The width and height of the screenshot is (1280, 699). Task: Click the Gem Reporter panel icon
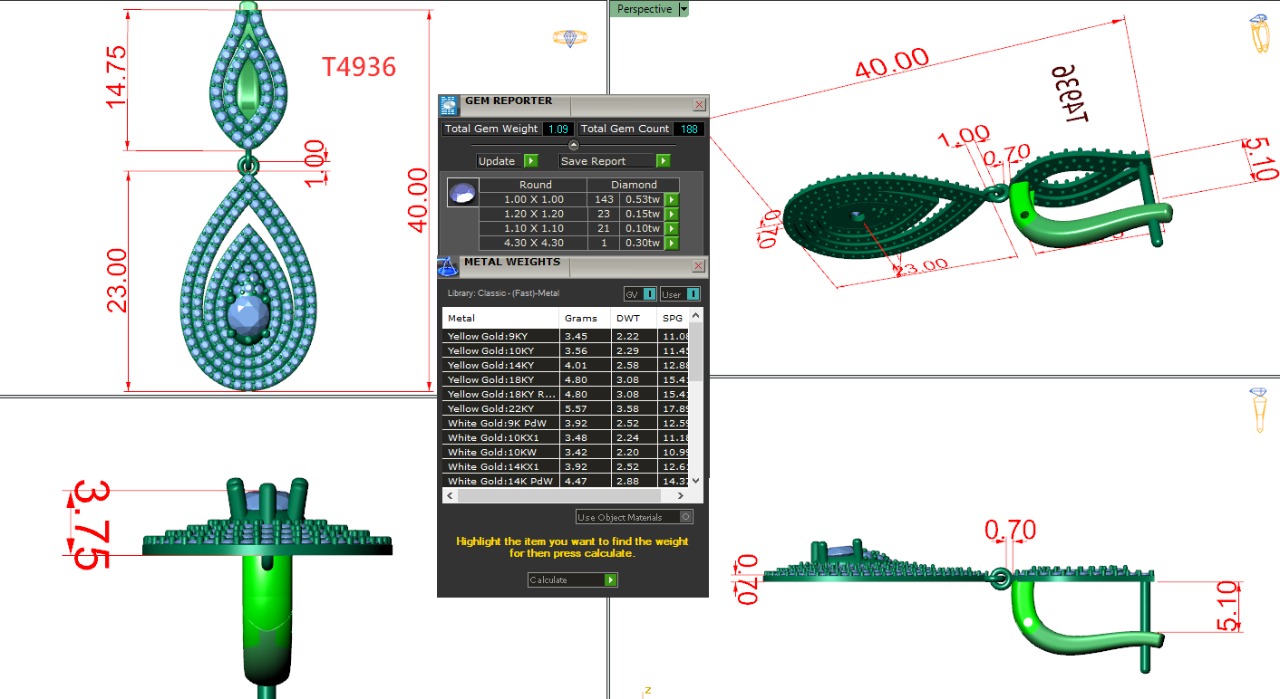click(x=449, y=106)
